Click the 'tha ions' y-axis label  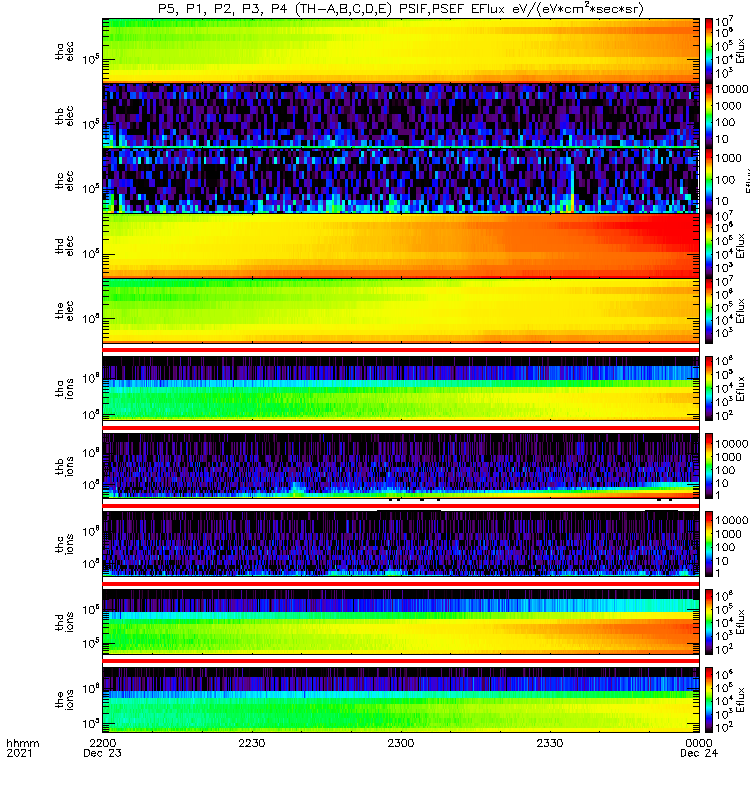pyautogui.click(x=64, y=389)
